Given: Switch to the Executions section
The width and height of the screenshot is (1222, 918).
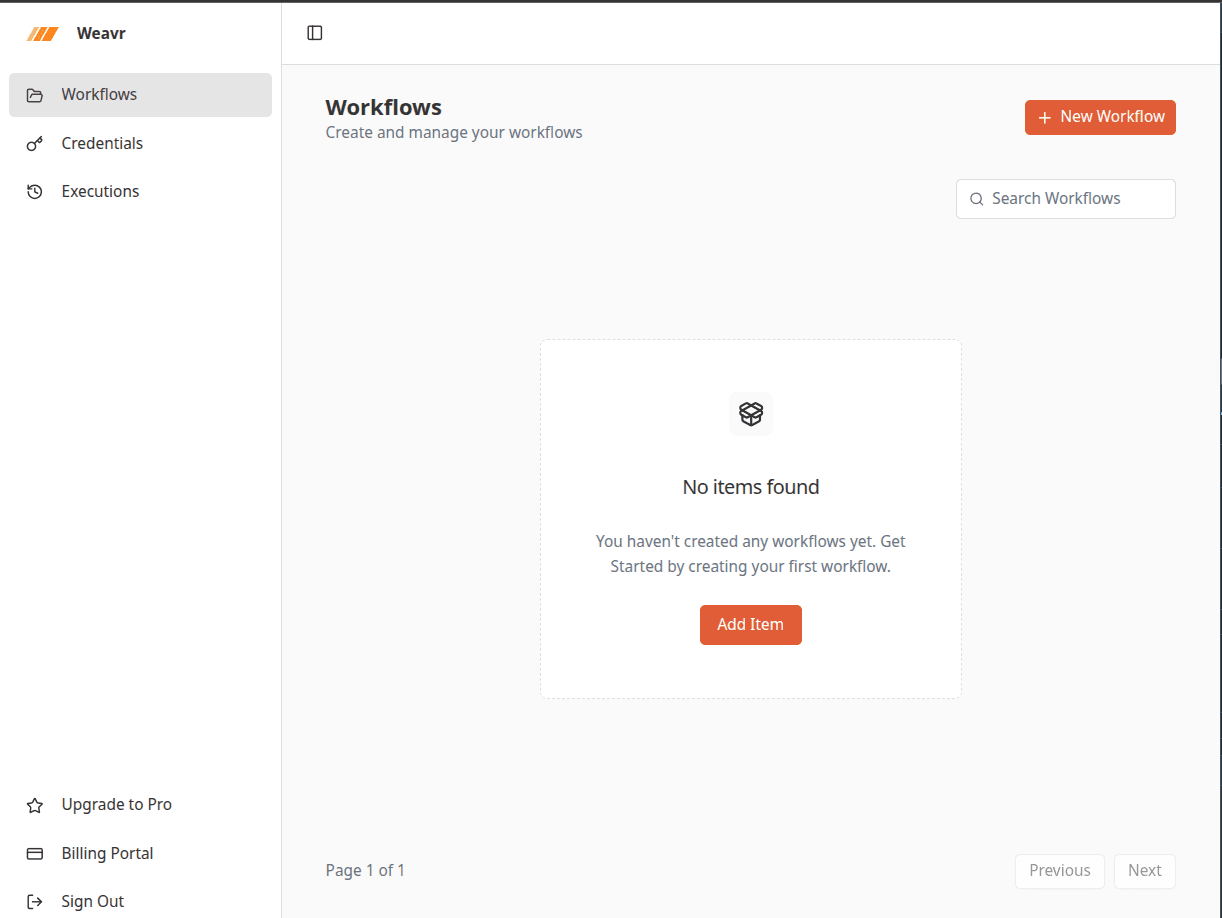Looking at the screenshot, I should click(101, 191).
